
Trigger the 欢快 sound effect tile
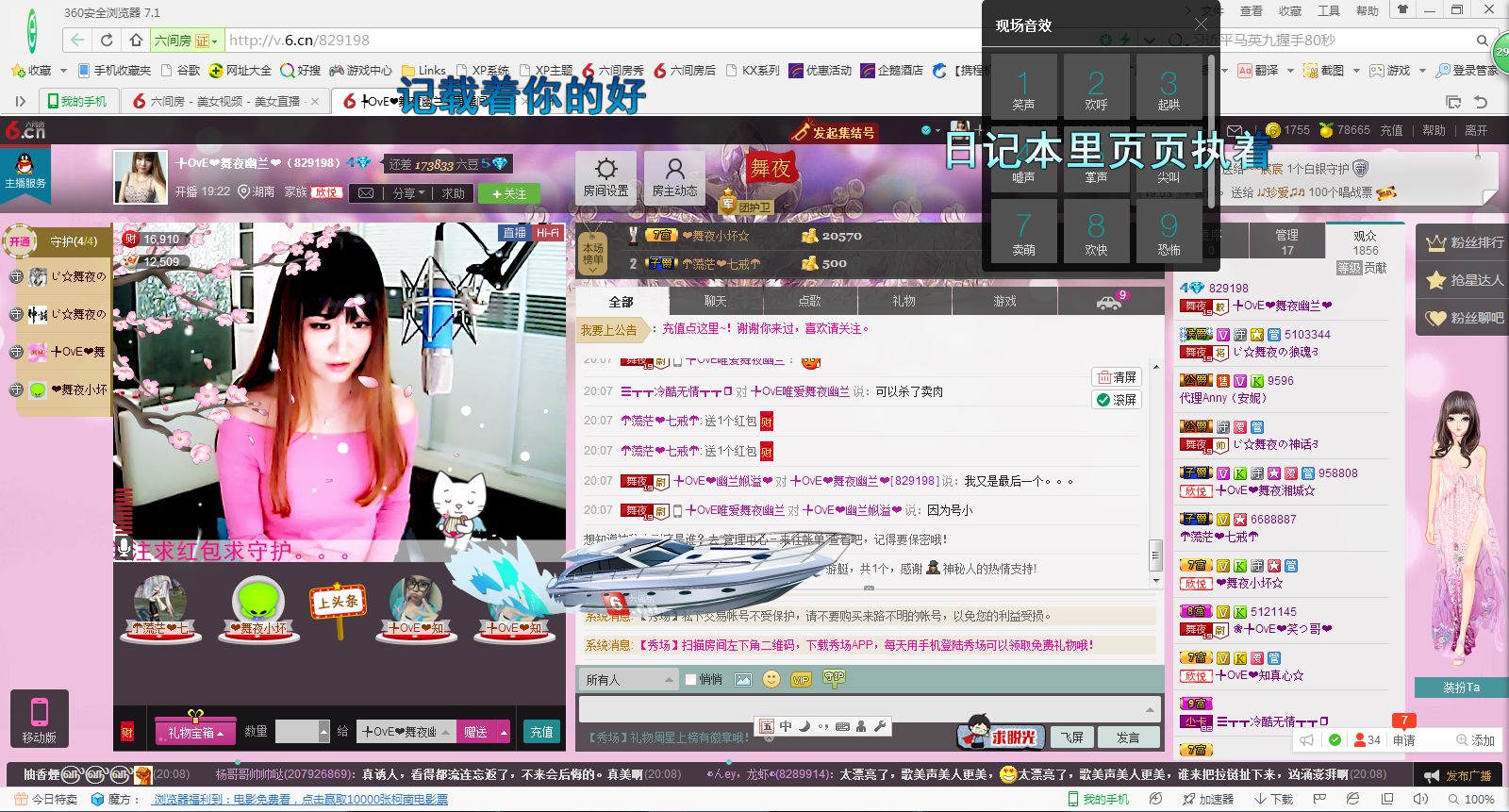click(1096, 230)
